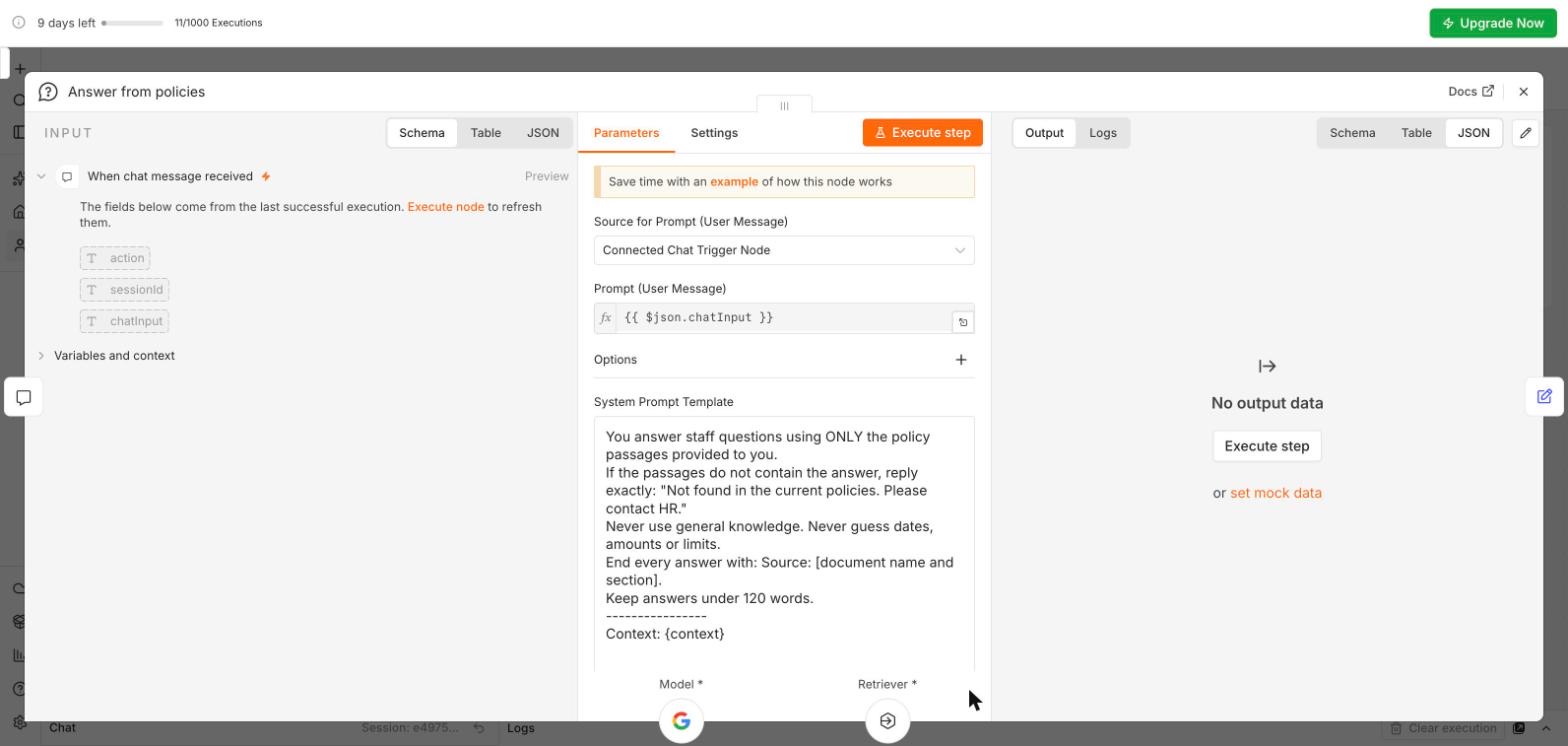Click the executions usage progress bar
Screen dimensions: 1568x746
pyautogui.click(x=133, y=23)
